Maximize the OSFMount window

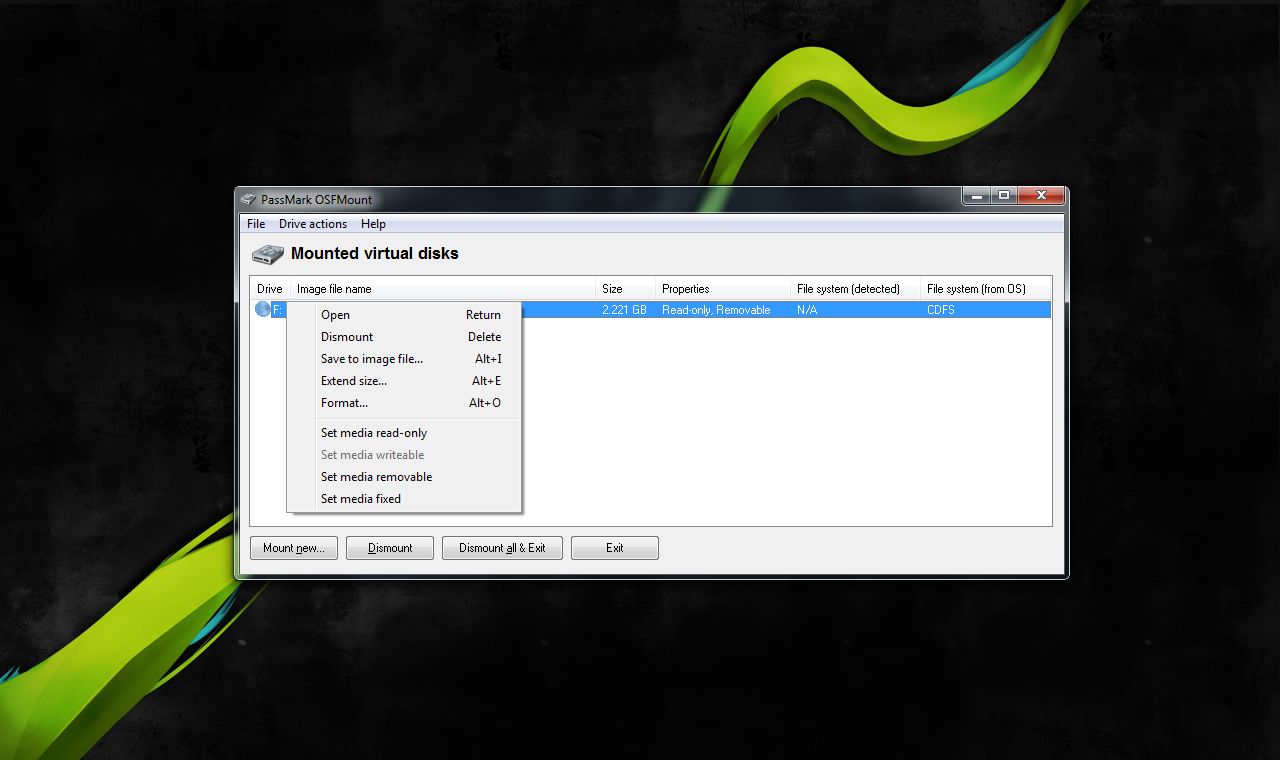point(1004,196)
